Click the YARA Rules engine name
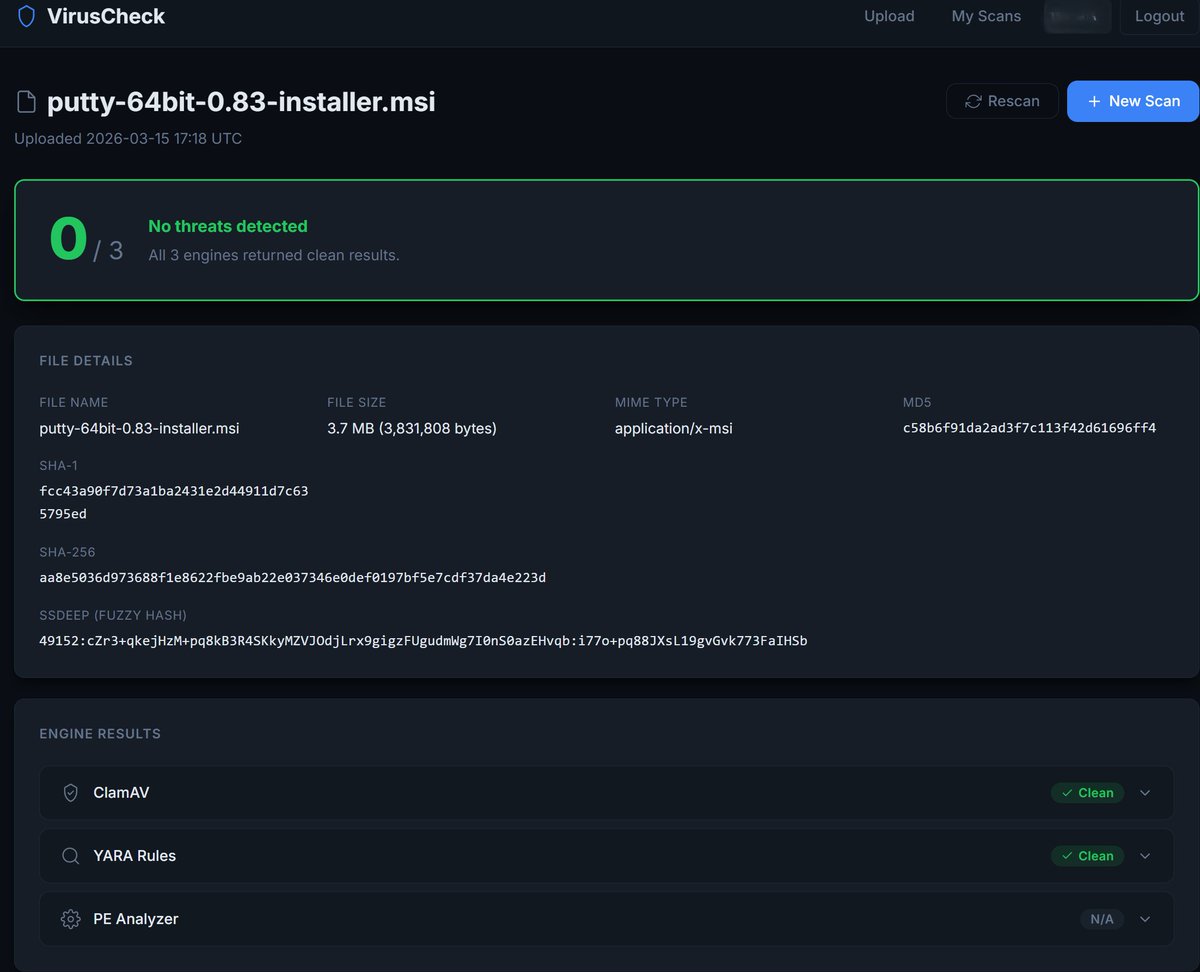This screenshot has width=1200, height=972. click(x=134, y=856)
